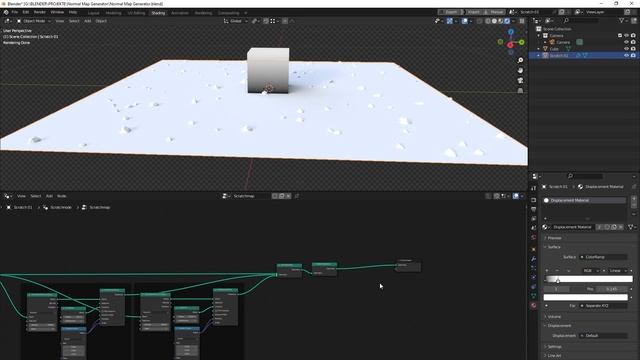Open the Modifiers wrench properties tab
The width and height of the screenshot is (640, 360).
(534, 259)
